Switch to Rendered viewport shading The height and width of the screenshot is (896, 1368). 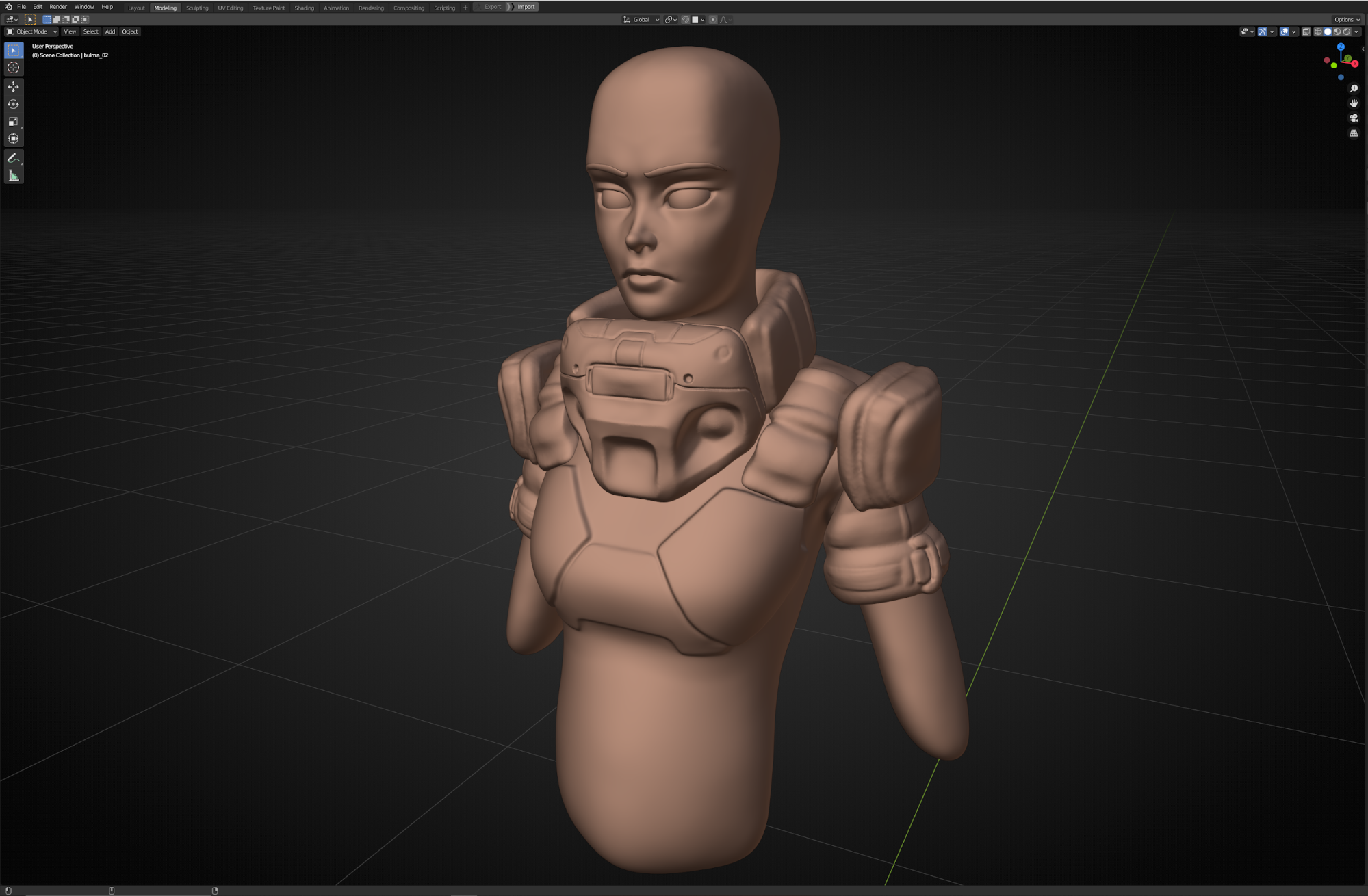(1347, 31)
